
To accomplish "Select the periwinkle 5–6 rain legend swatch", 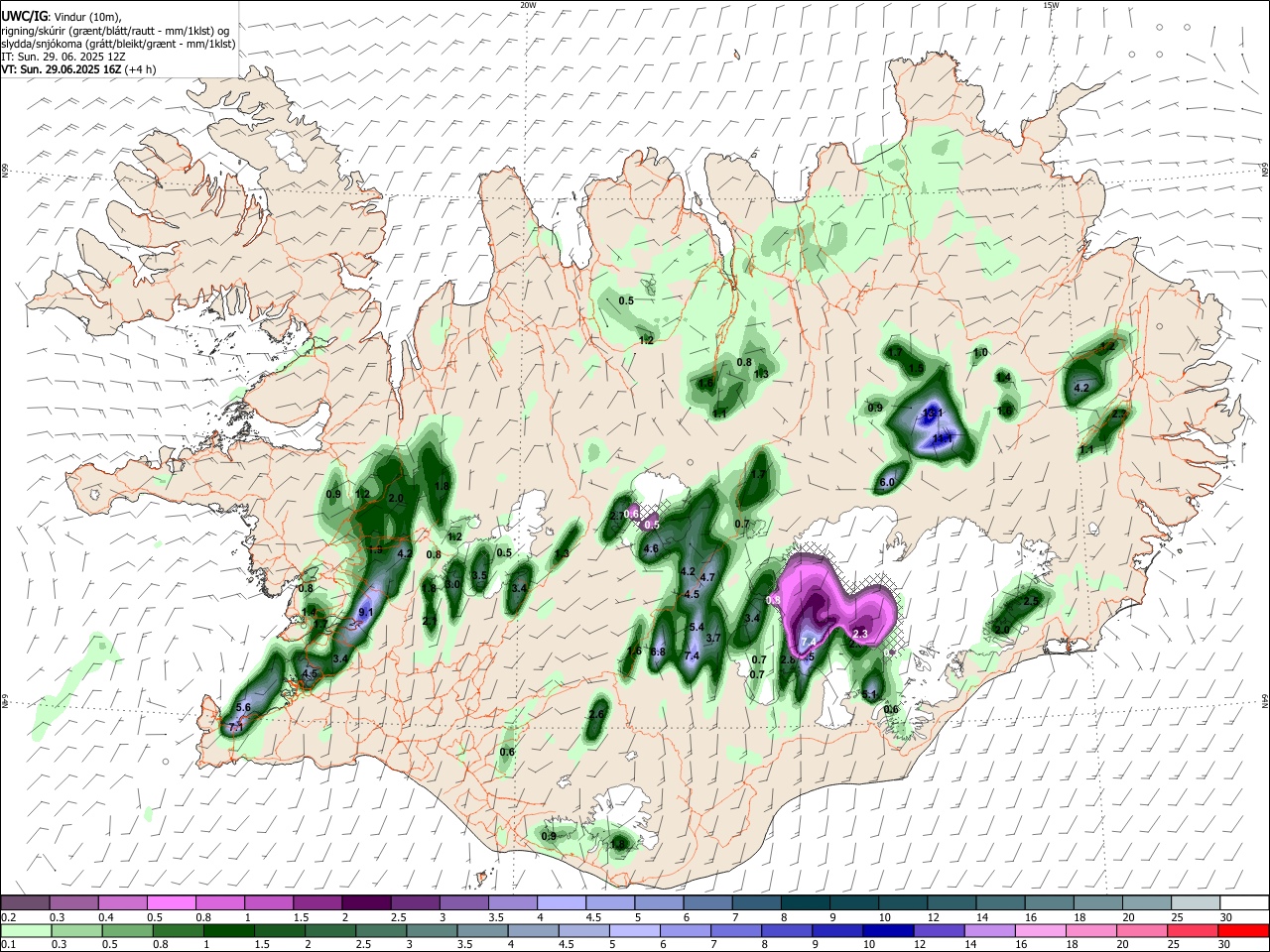I will point(634,931).
